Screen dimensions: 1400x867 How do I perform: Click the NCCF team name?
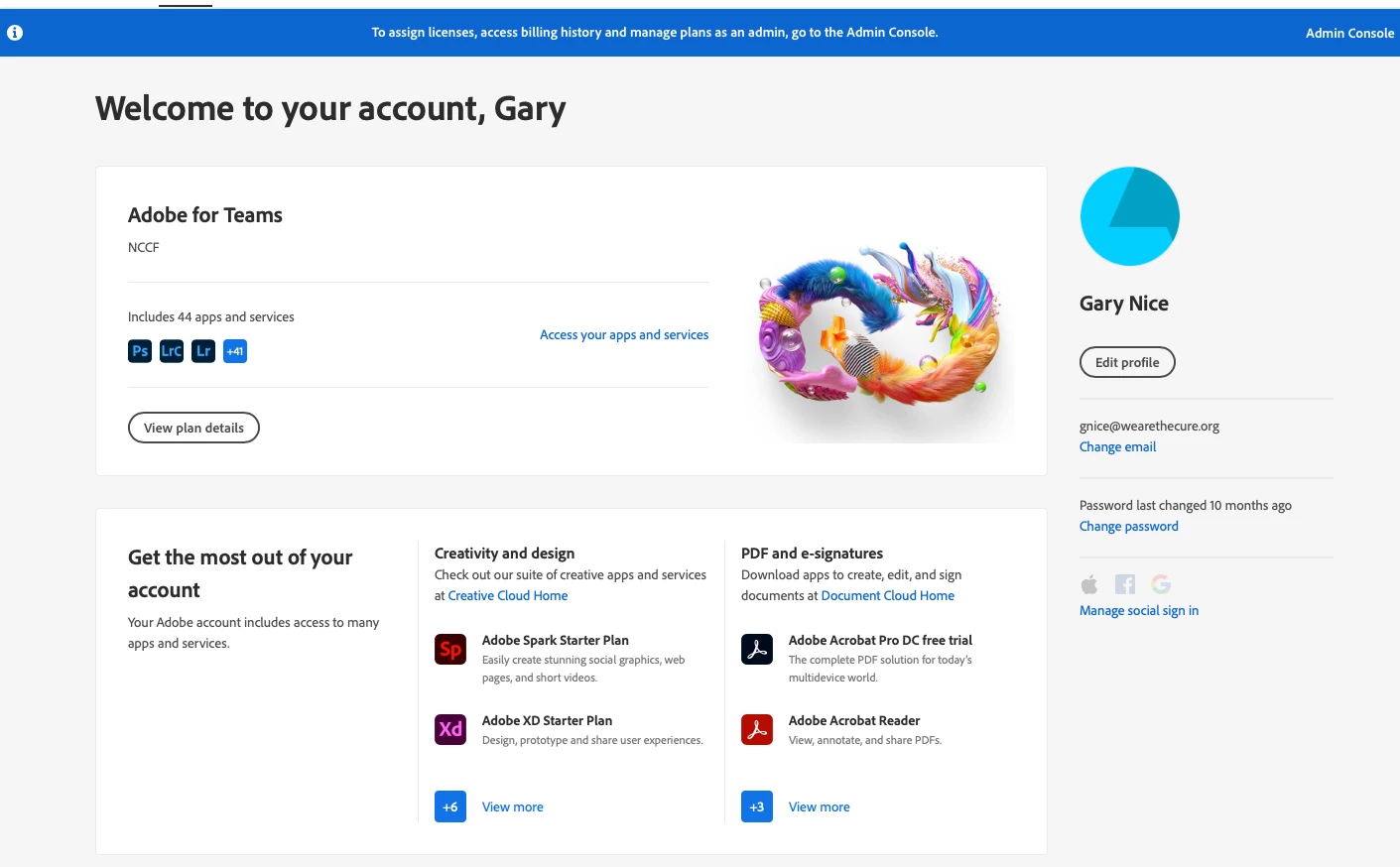point(144,248)
